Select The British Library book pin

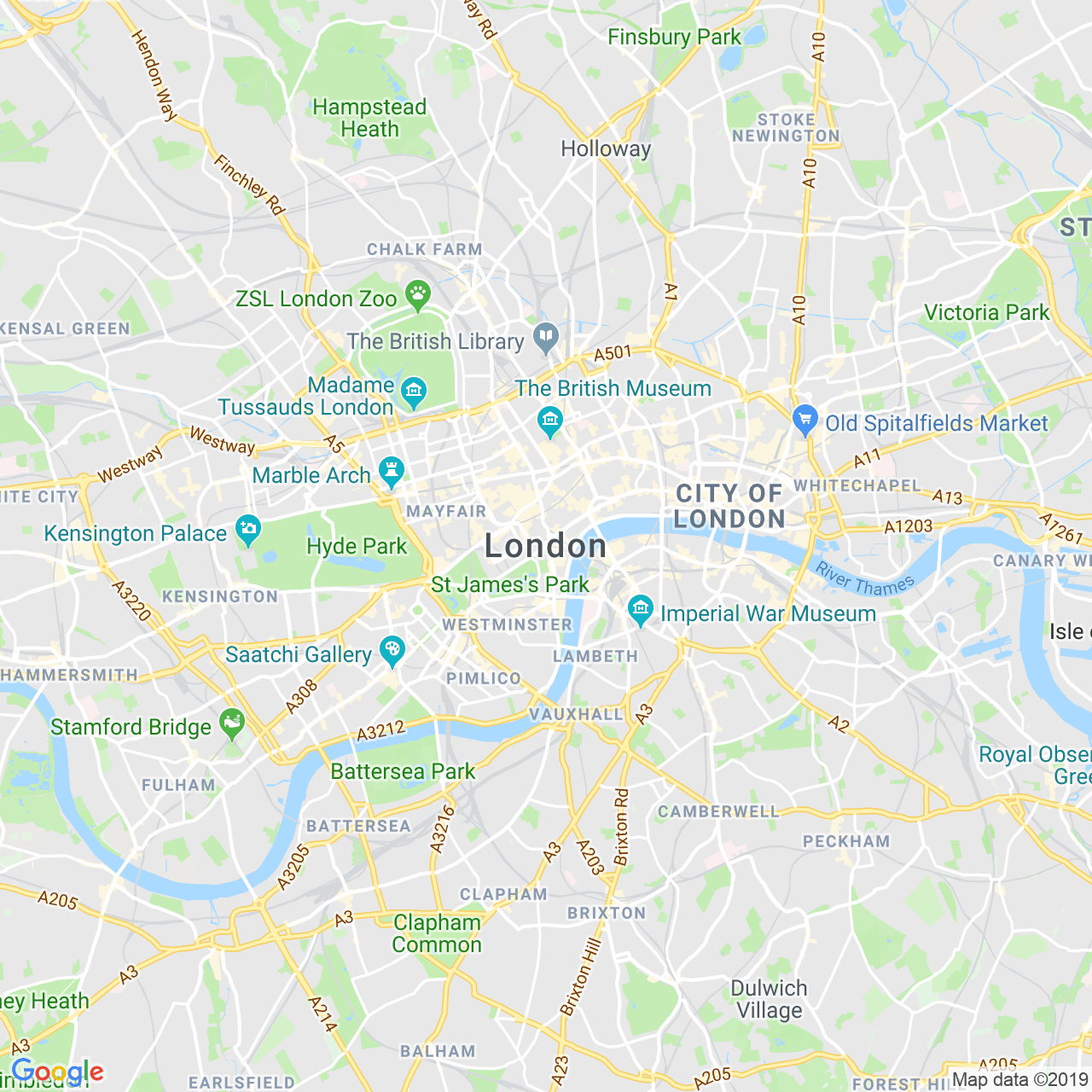coord(546,339)
